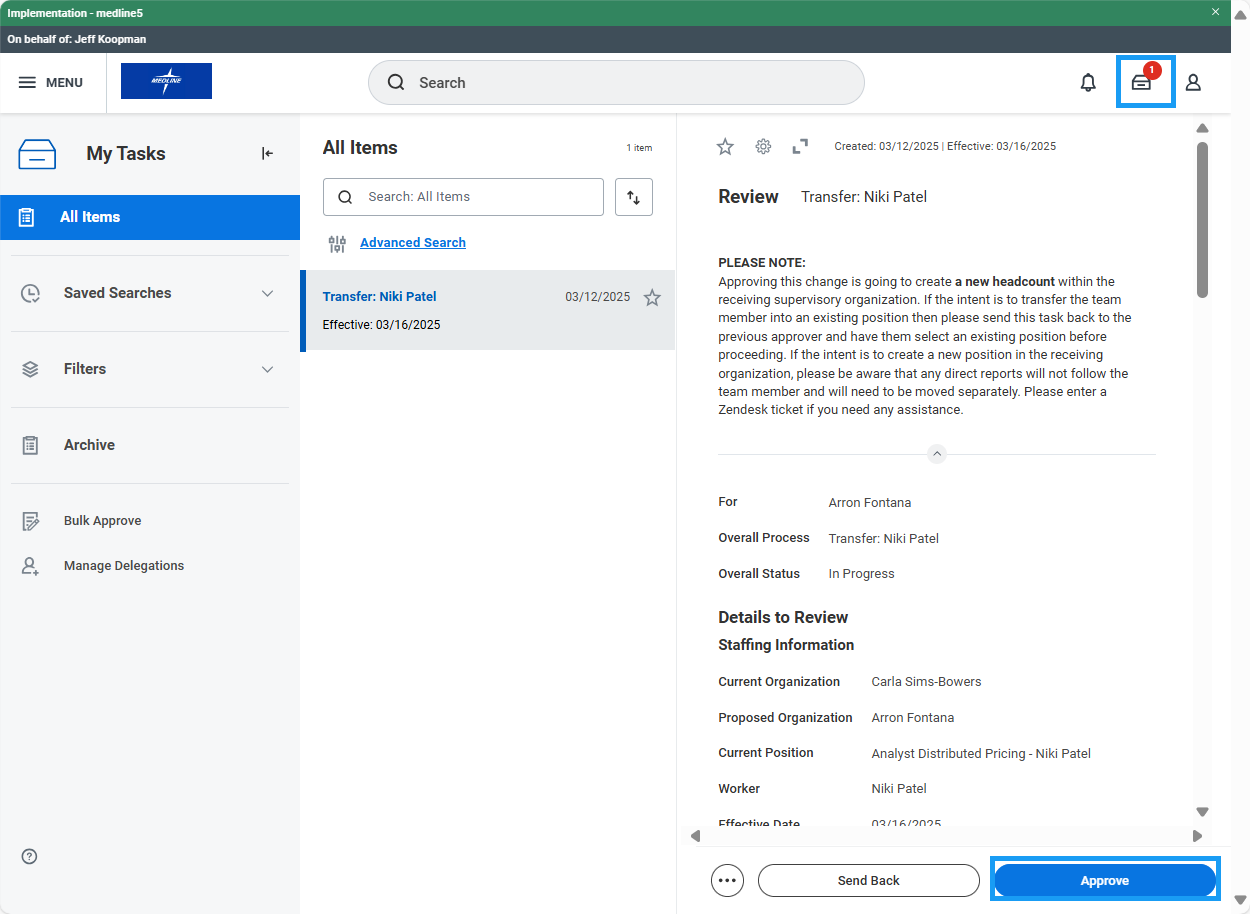Open the profile account icon
The image size is (1250, 914).
(x=1193, y=83)
